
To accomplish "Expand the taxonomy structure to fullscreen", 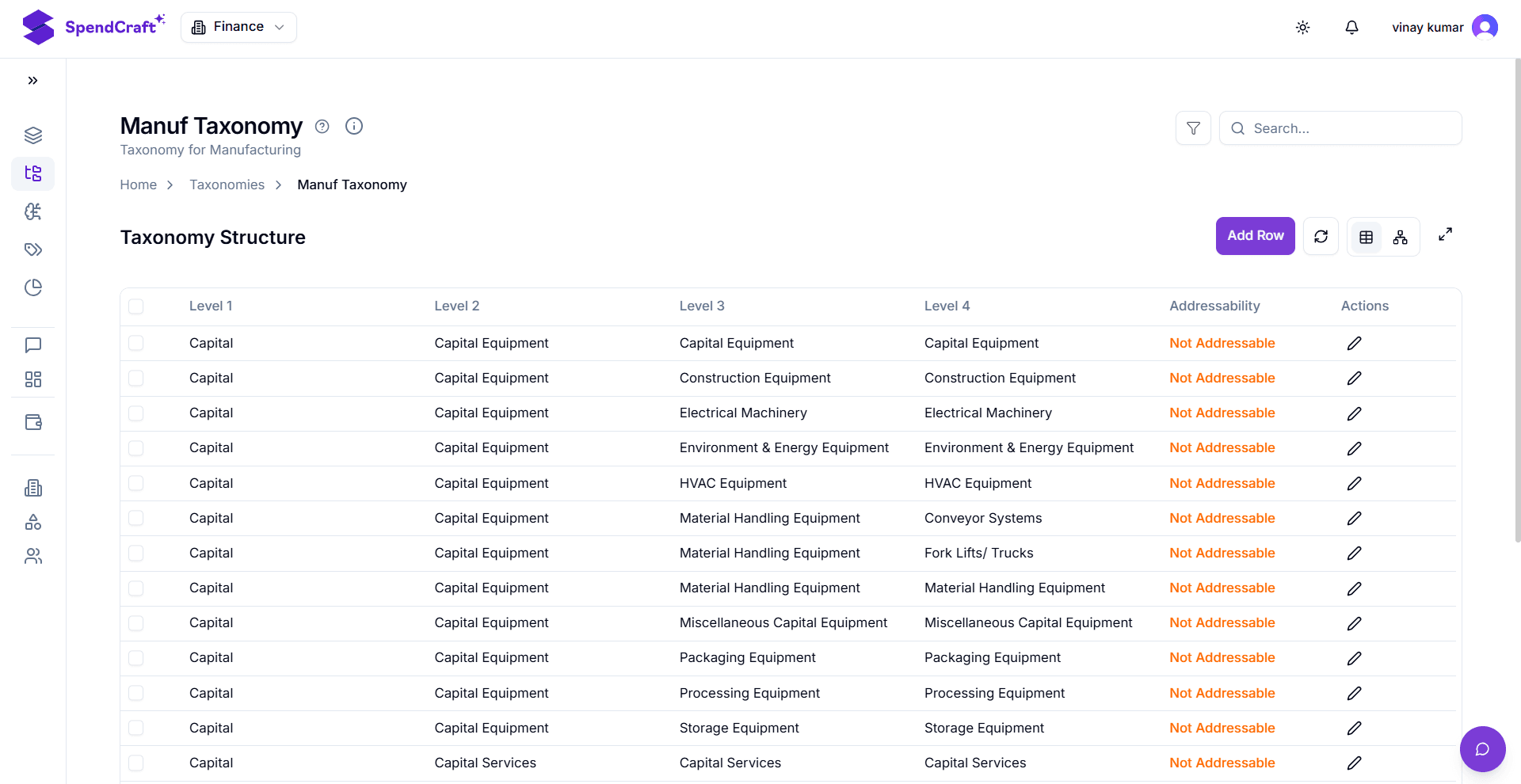I will point(1445,234).
